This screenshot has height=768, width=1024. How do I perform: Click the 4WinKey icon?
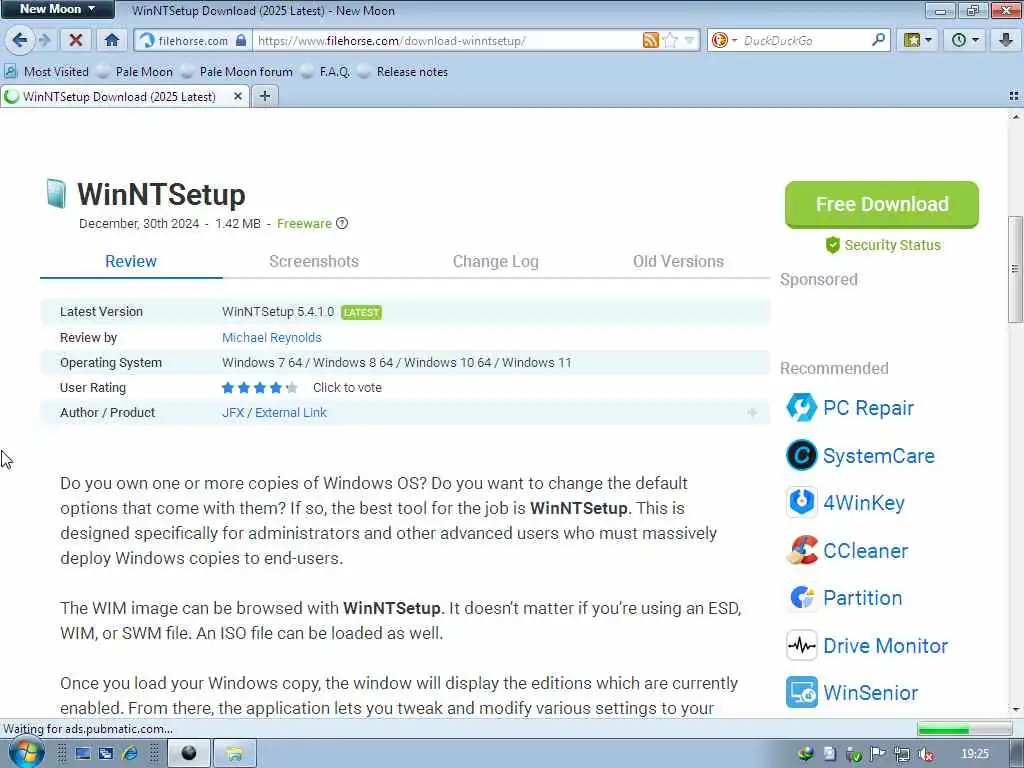[801, 502]
